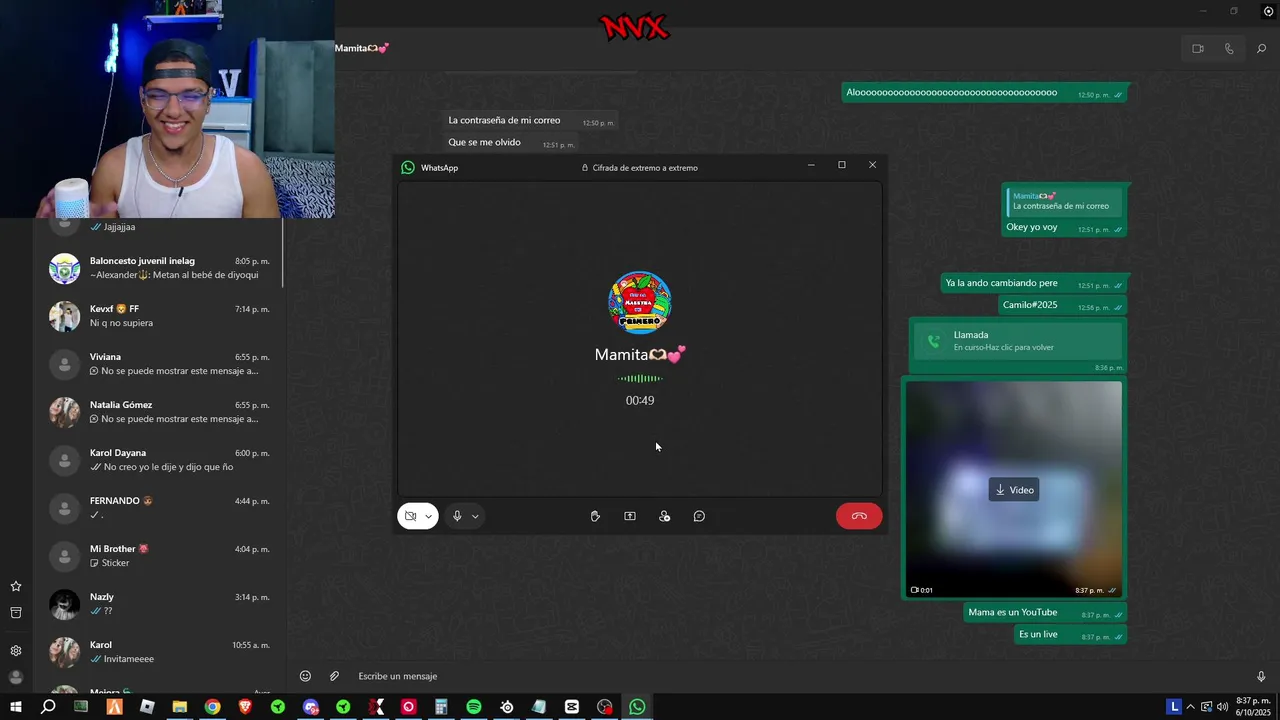
Task: Open camera options dropdown arrow
Action: click(x=429, y=517)
